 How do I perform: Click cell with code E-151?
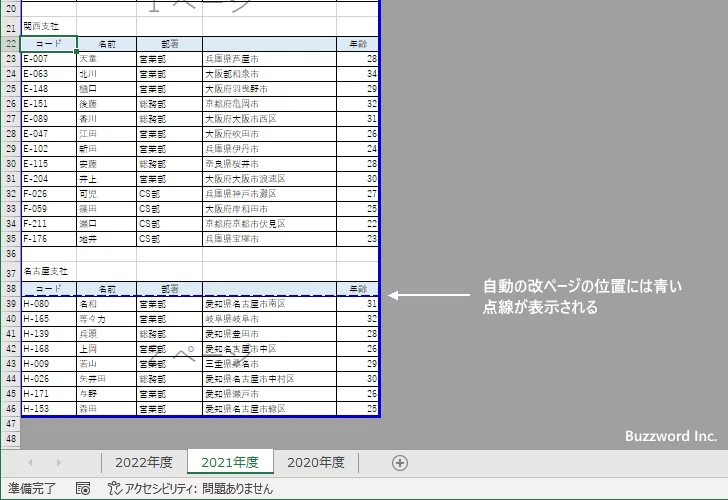tap(49, 104)
